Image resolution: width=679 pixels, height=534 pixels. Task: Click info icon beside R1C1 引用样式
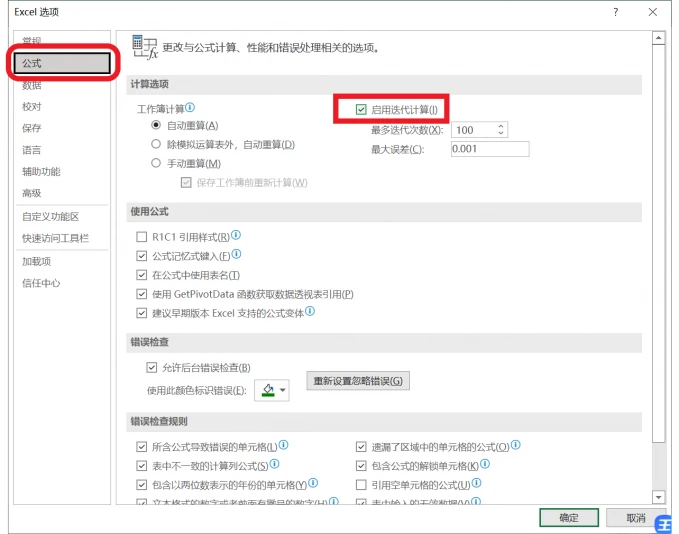(x=236, y=235)
